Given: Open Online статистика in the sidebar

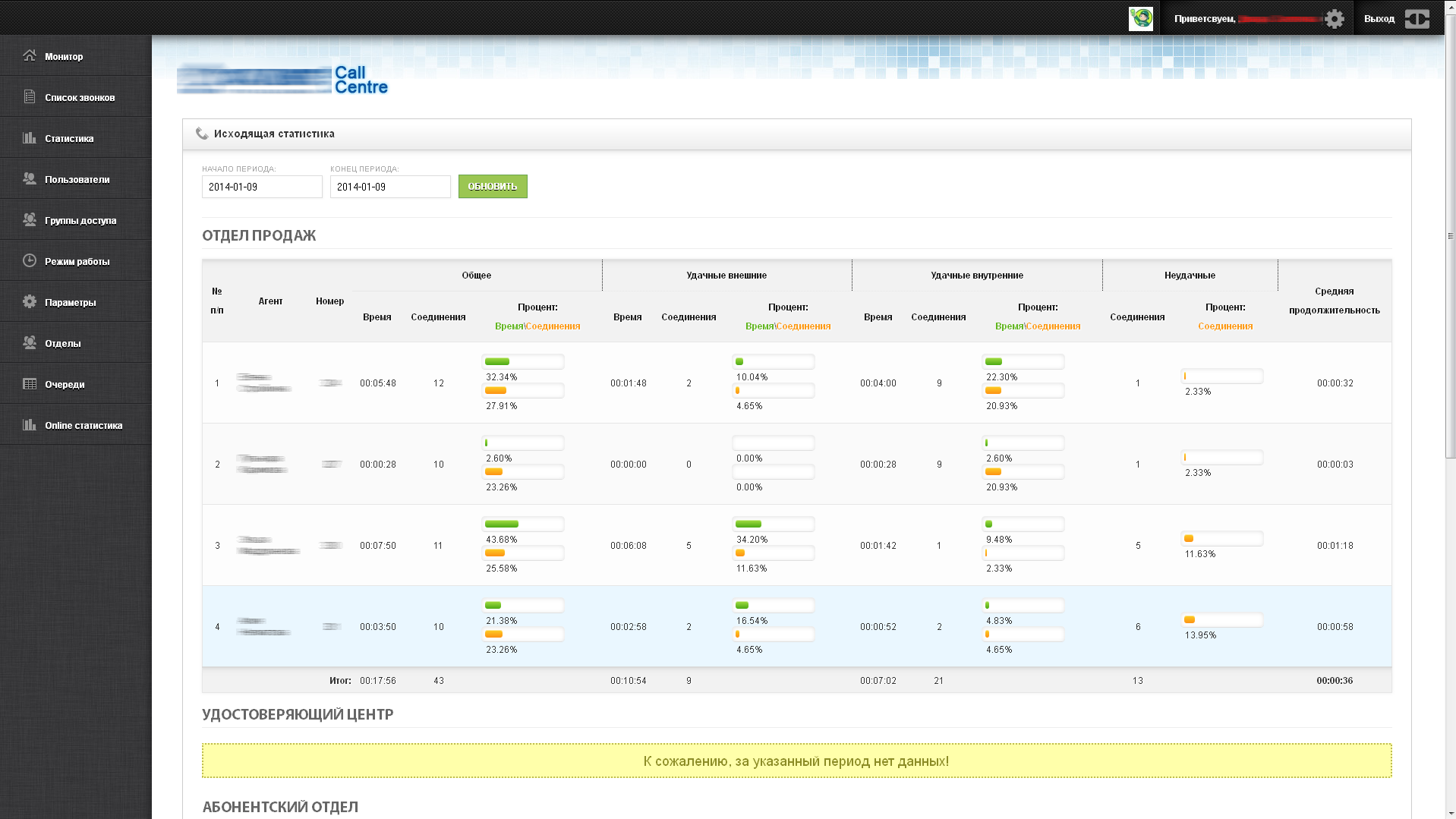Looking at the screenshot, I should (76, 424).
